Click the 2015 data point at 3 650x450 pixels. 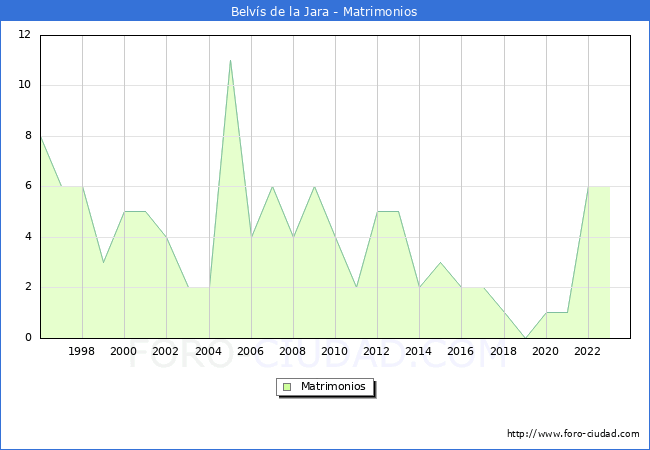[440, 262]
